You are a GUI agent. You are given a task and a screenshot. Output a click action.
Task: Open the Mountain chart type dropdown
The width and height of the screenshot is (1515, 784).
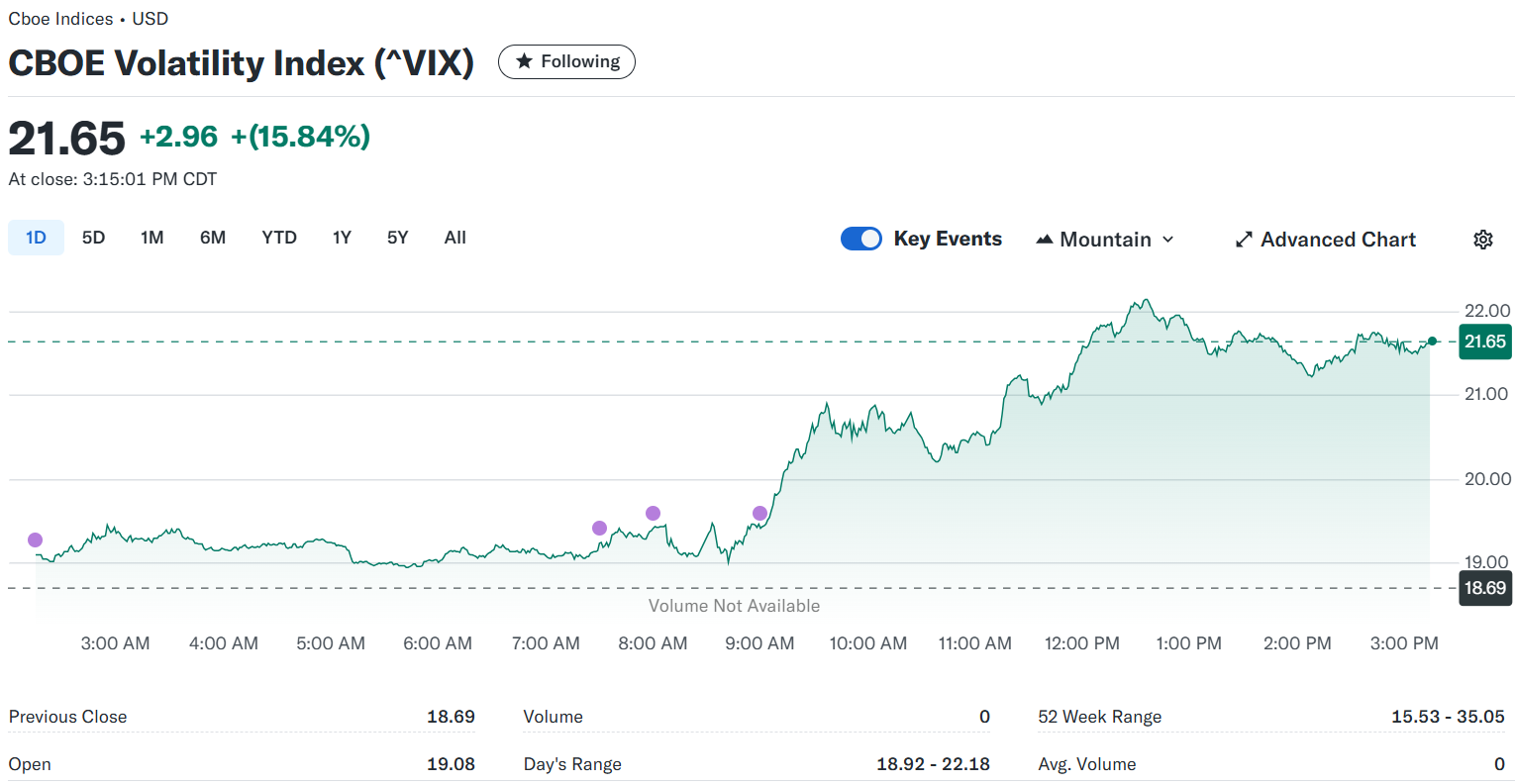[1105, 240]
